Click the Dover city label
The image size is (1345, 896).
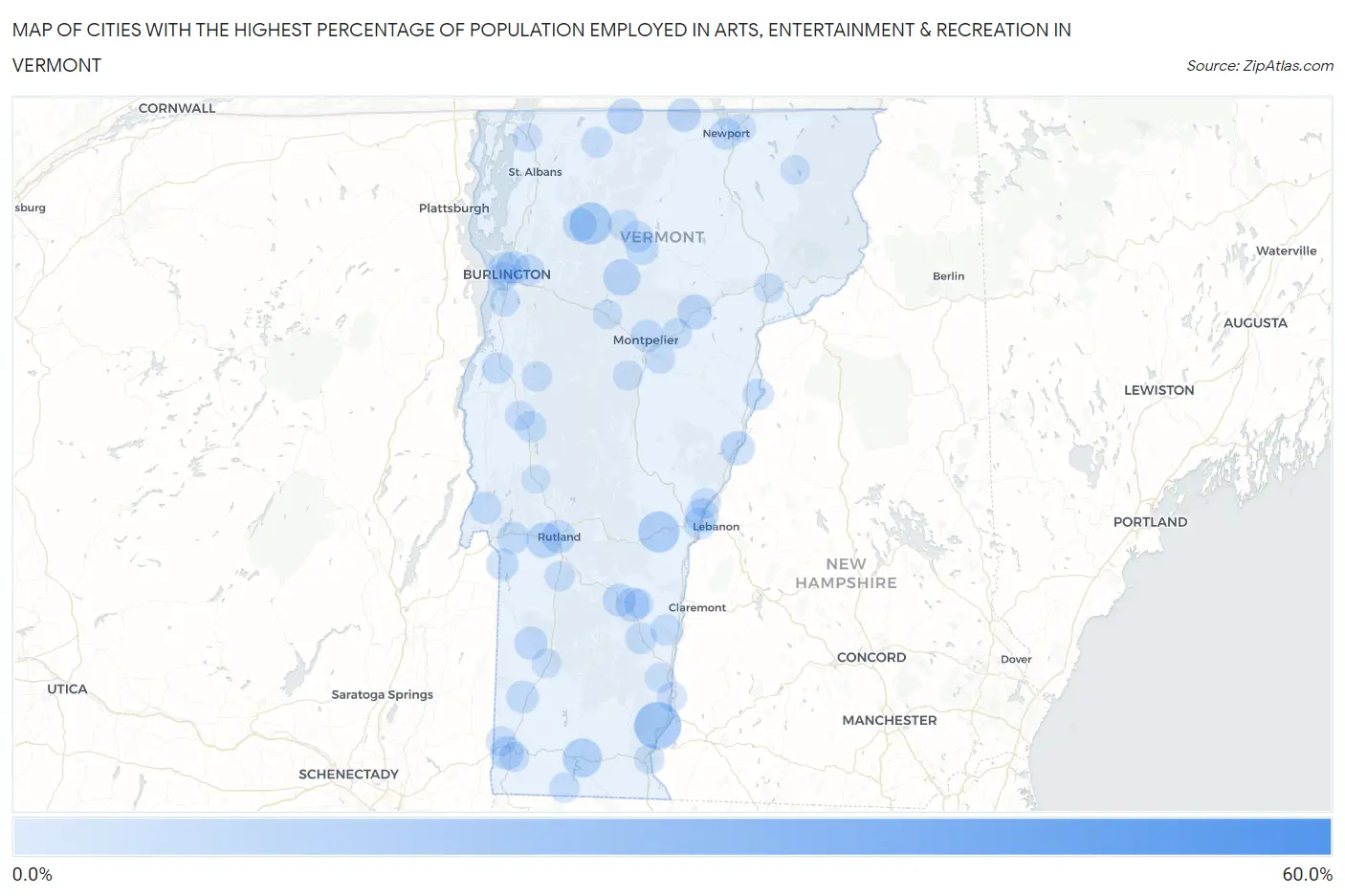(x=1016, y=660)
